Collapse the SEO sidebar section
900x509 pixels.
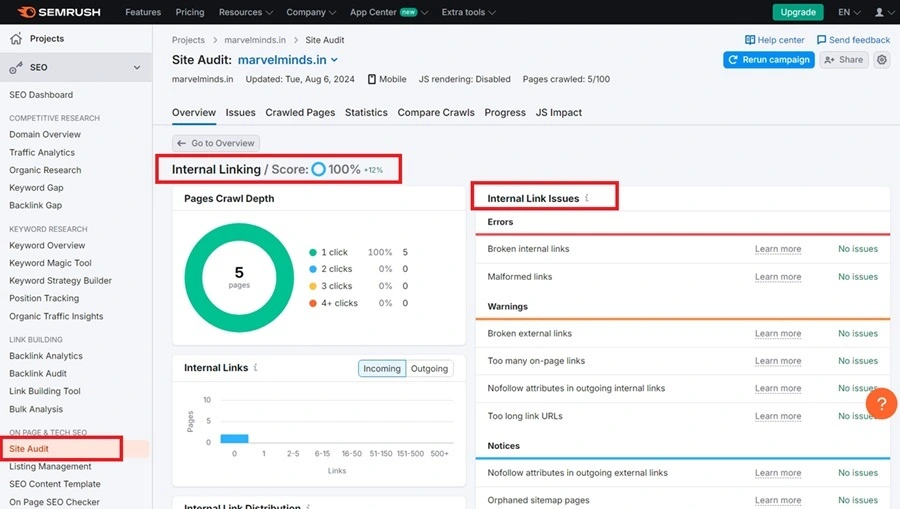click(x=137, y=67)
